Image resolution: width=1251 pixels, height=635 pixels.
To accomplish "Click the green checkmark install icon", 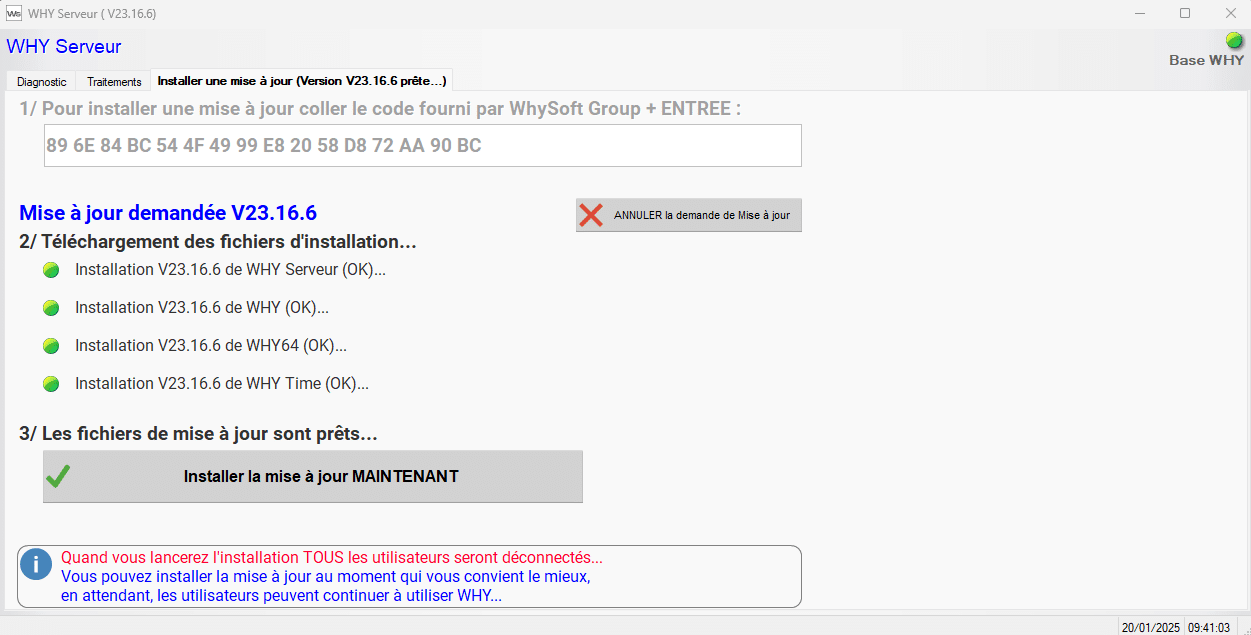I will pyautogui.click(x=58, y=476).
